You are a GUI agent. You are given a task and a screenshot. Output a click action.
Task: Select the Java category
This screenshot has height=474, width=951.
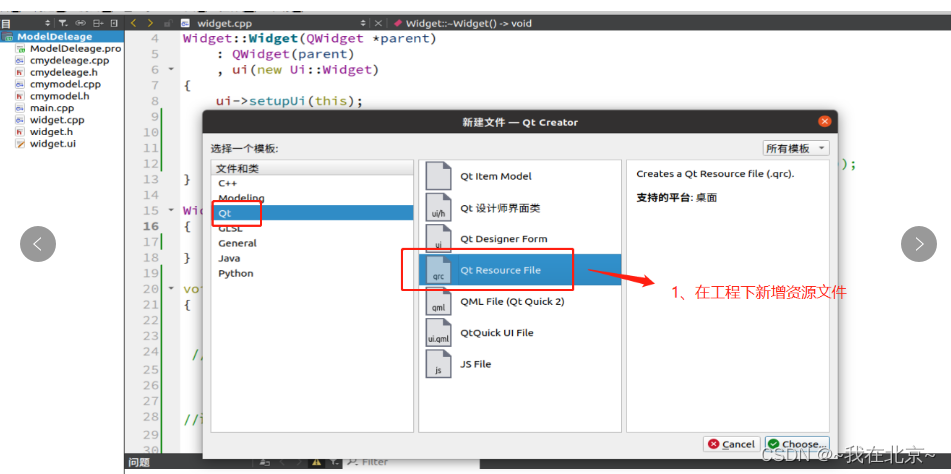pos(312,258)
